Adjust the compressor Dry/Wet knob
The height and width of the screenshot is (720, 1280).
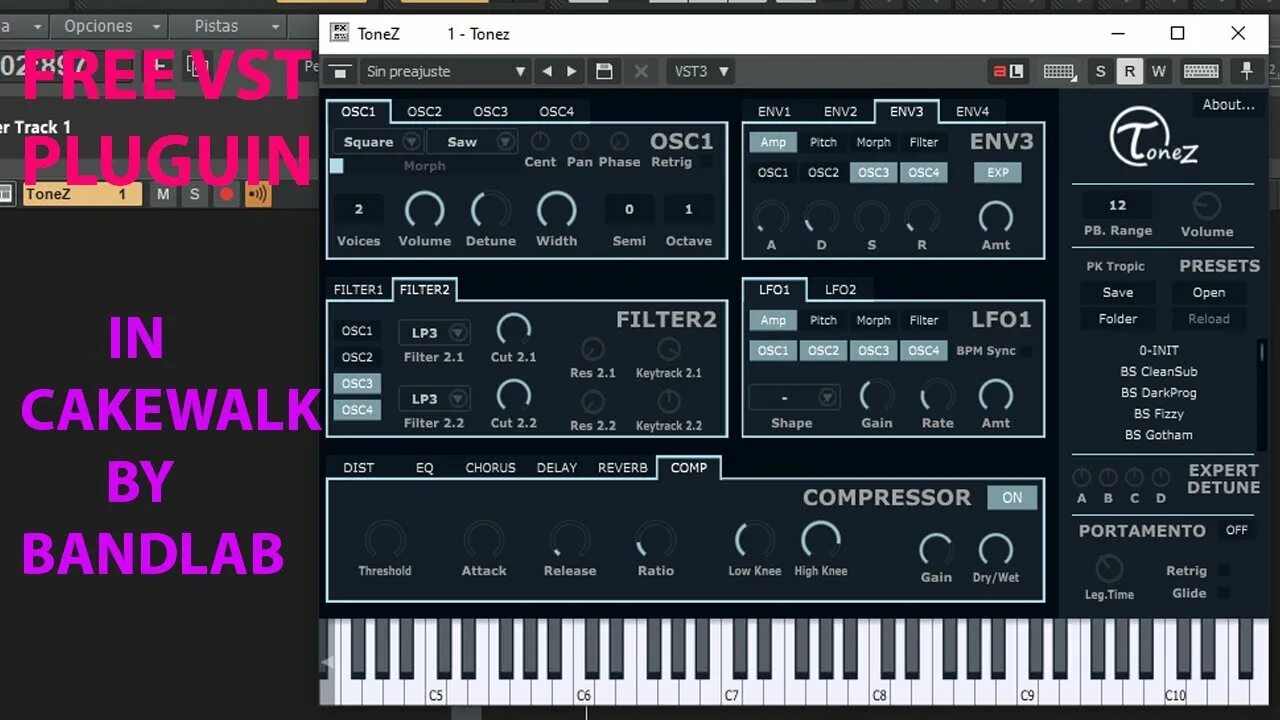click(x=995, y=550)
